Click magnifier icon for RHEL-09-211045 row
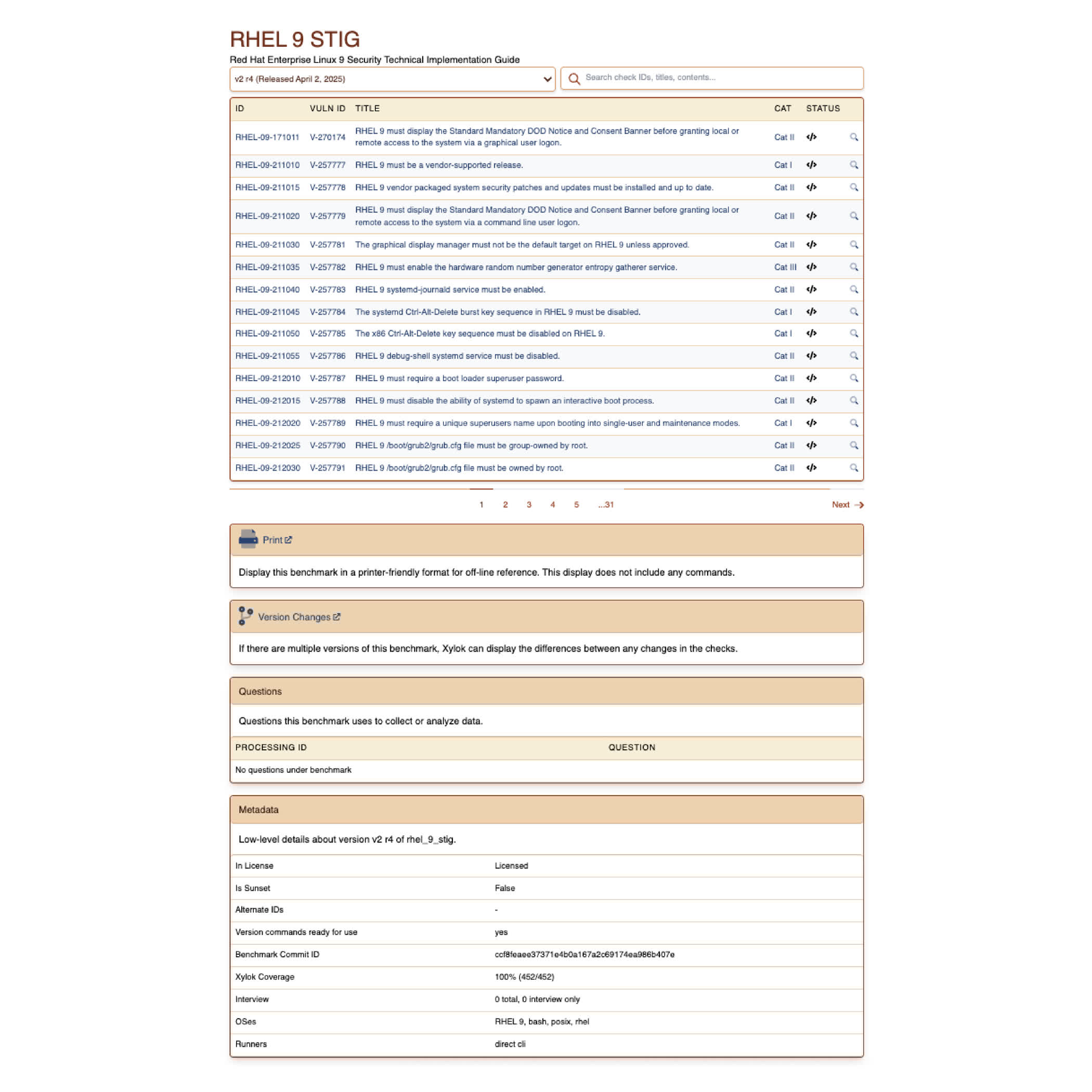The image size is (1092, 1092). click(x=853, y=311)
